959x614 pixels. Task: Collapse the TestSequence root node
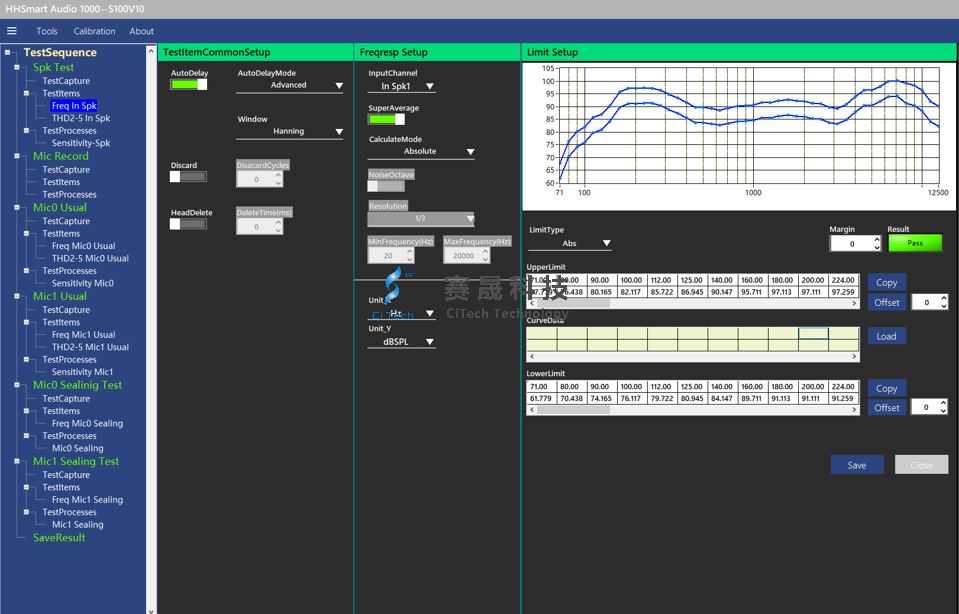tap(7, 52)
